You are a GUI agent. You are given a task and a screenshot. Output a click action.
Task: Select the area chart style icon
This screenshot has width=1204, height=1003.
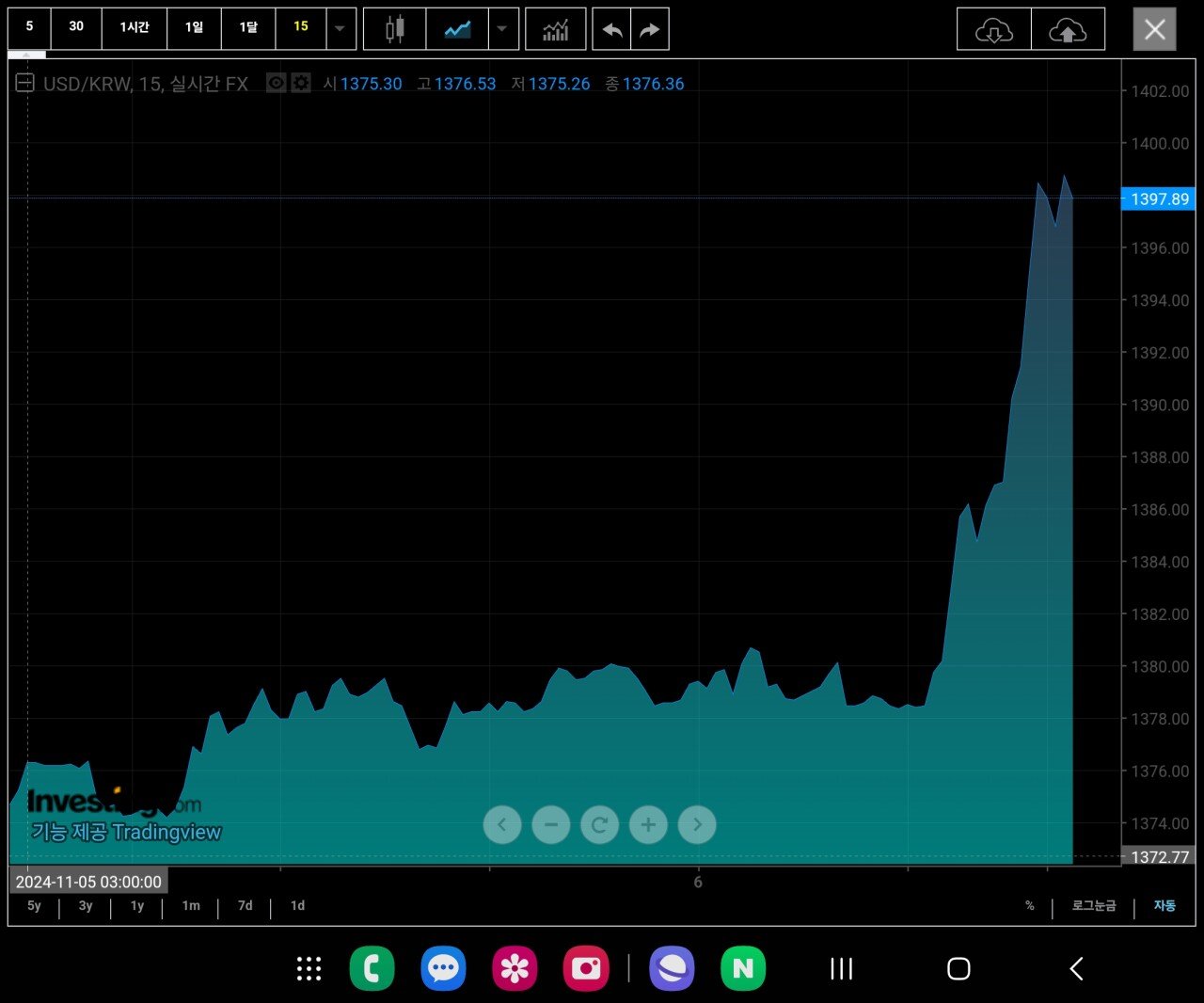click(x=457, y=29)
